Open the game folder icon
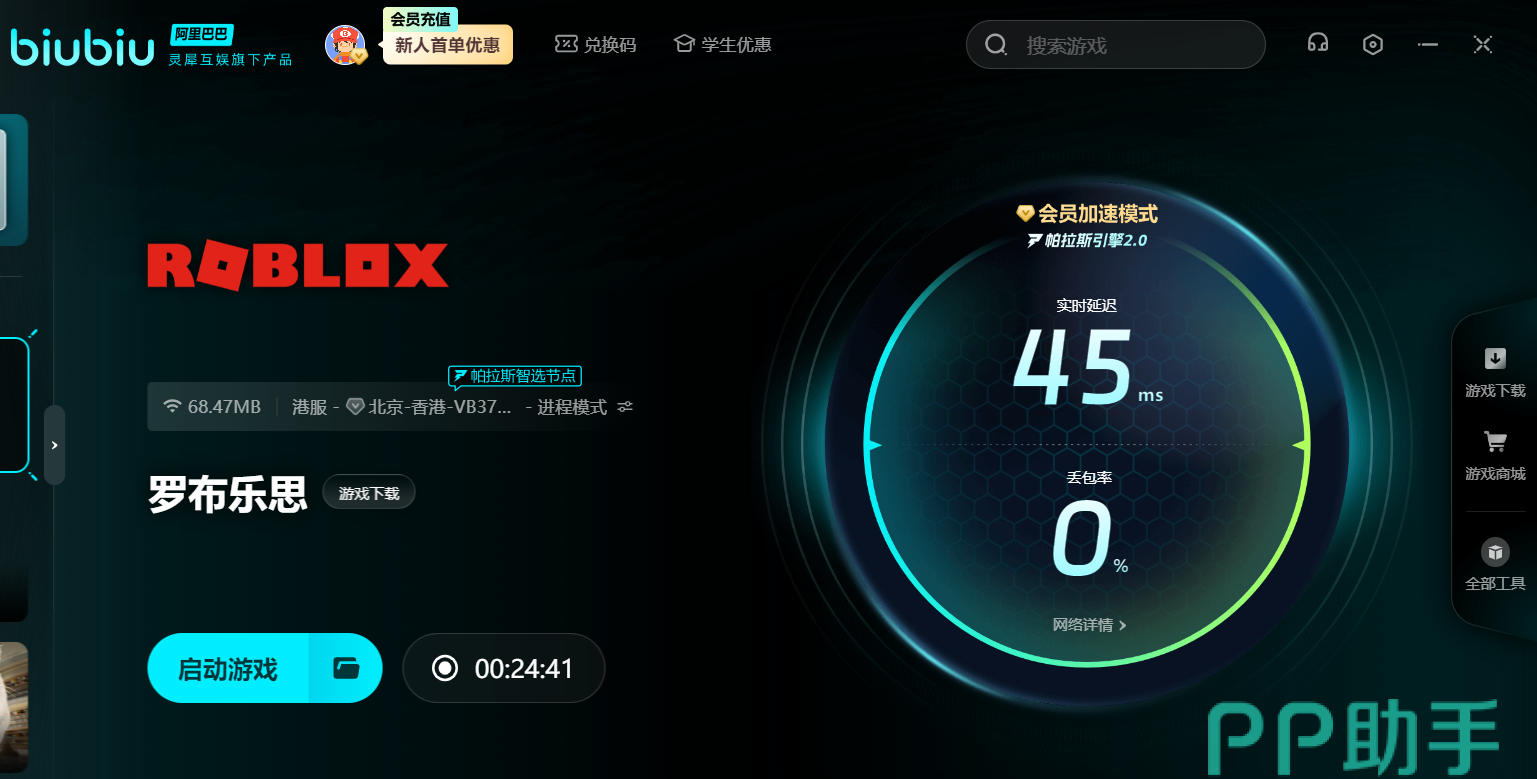The height and width of the screenshot is (779, 1537). (x=346, y=668)
